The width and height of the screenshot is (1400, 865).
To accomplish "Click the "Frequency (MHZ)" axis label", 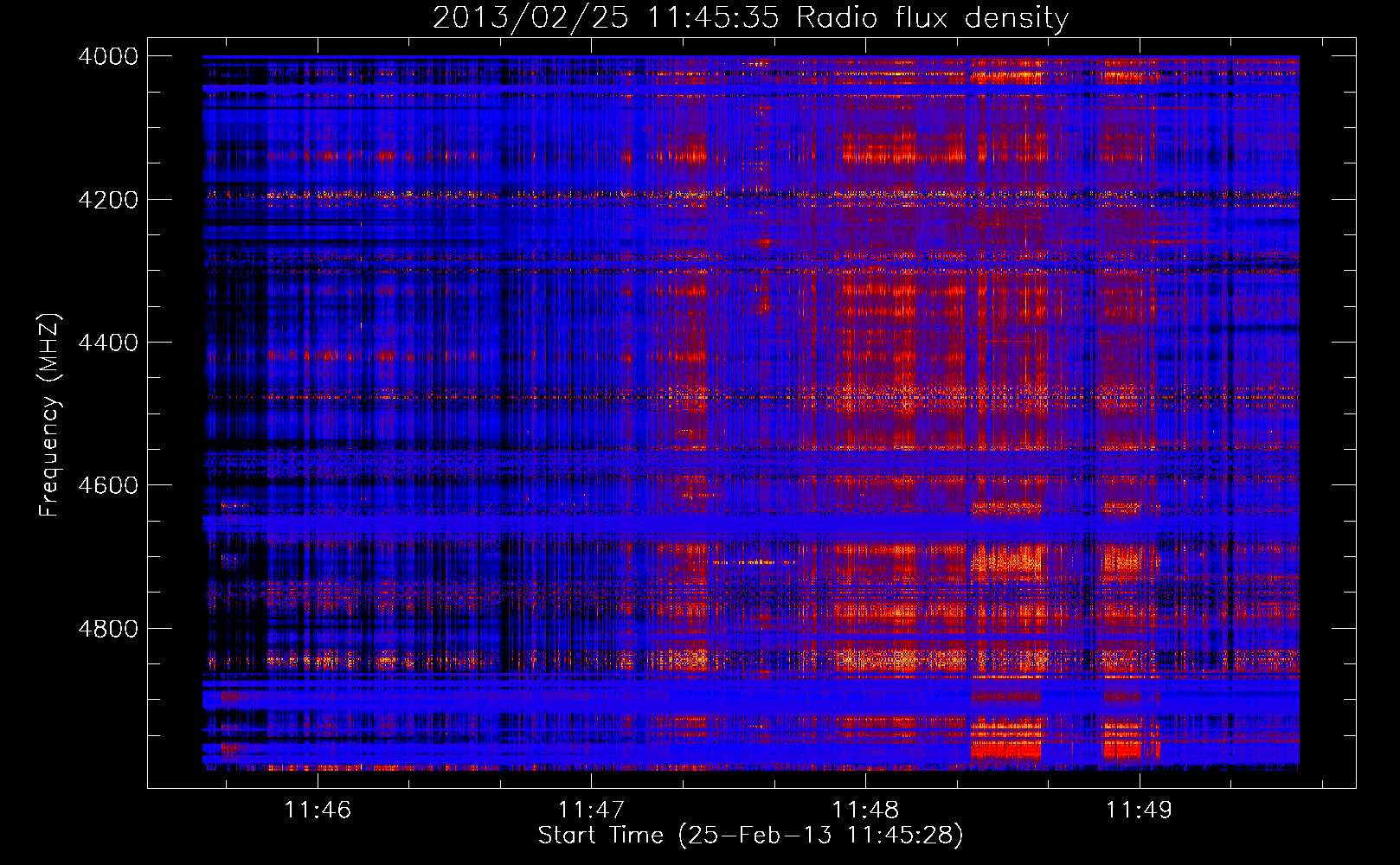I will (x=49, y=415).
